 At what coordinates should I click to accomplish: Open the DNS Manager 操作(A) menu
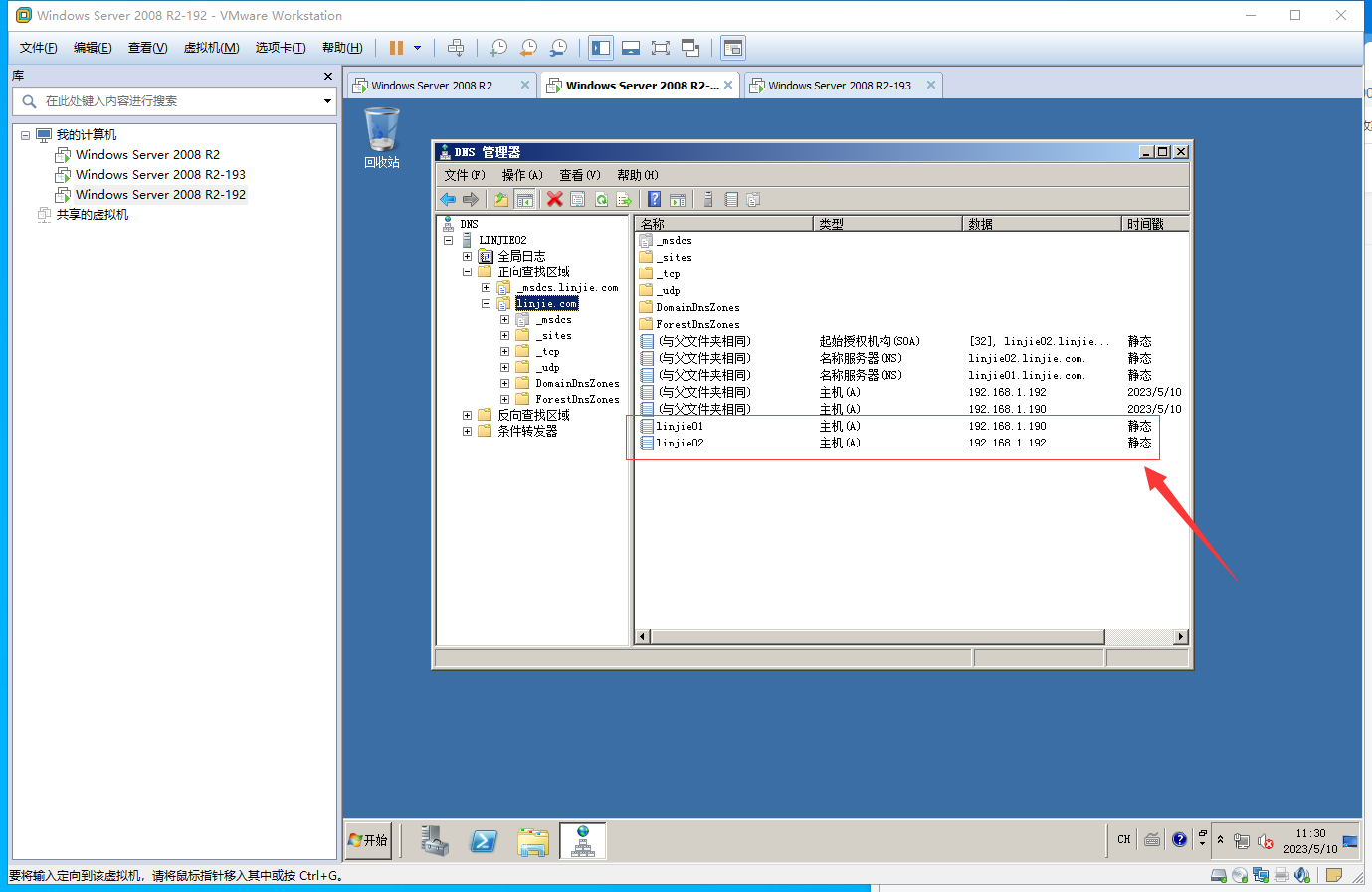pyautogui.click(x=522, y=175)
